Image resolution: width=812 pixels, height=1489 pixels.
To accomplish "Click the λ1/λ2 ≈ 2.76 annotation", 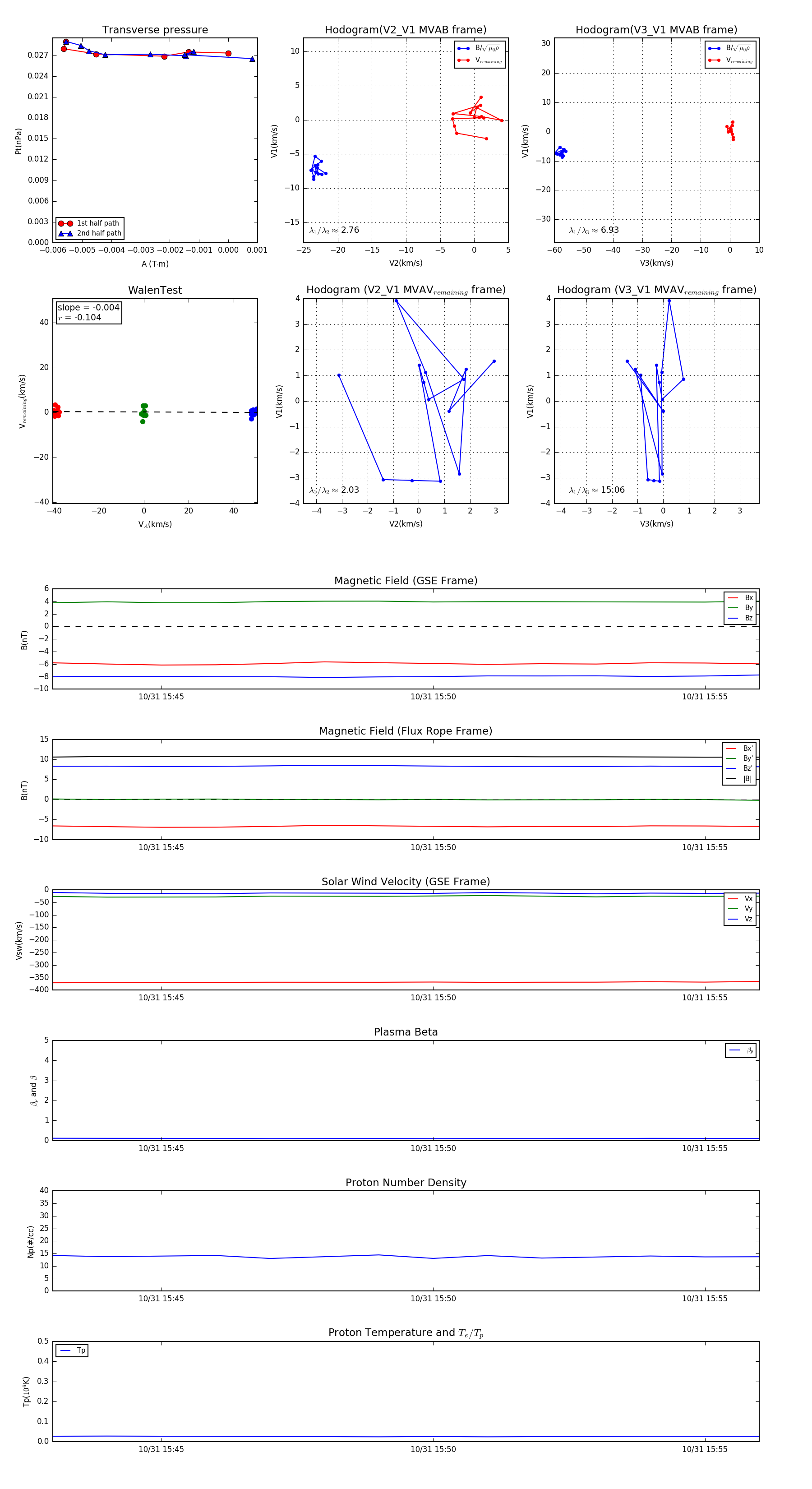I will [x=334, y=230].
